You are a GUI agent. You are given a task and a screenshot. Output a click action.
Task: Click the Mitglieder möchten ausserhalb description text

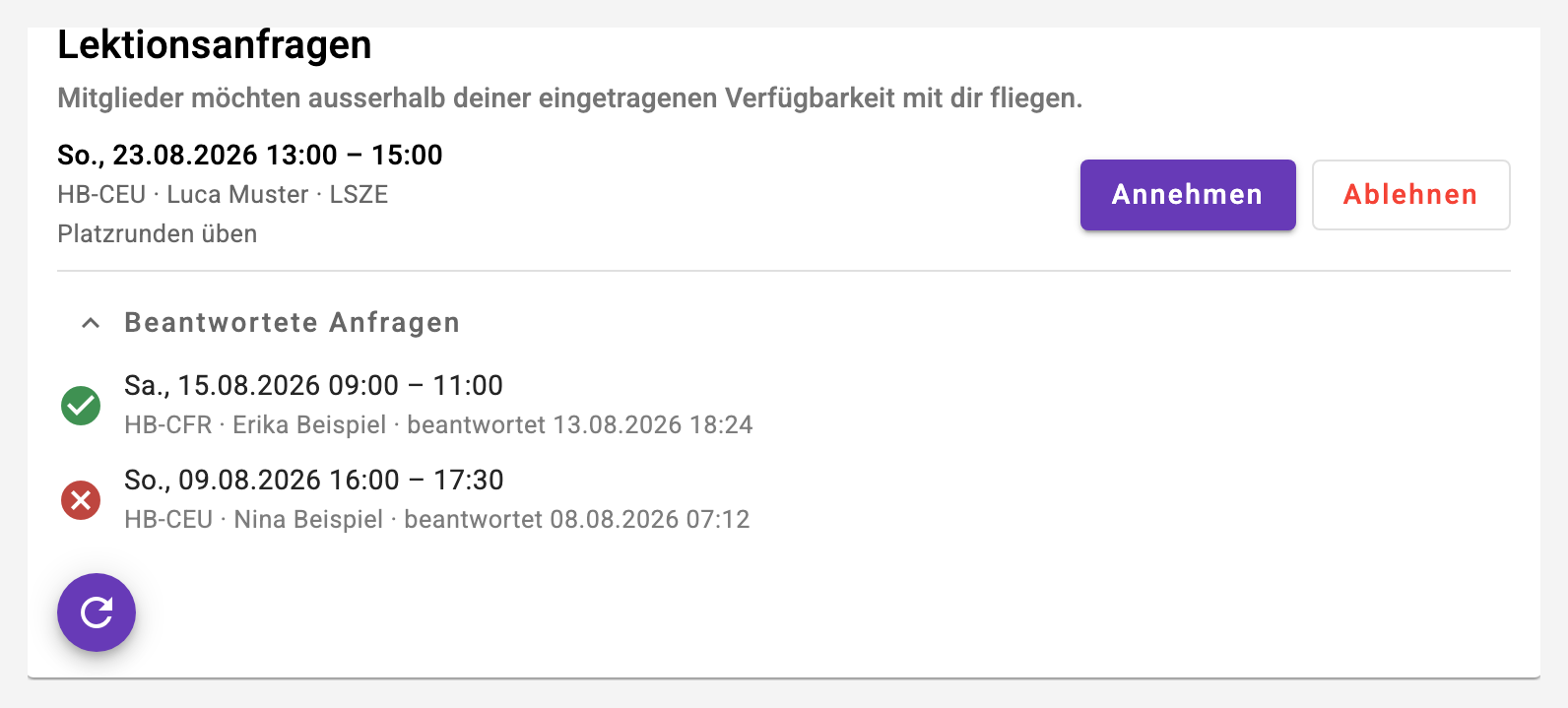pos(570,98)
